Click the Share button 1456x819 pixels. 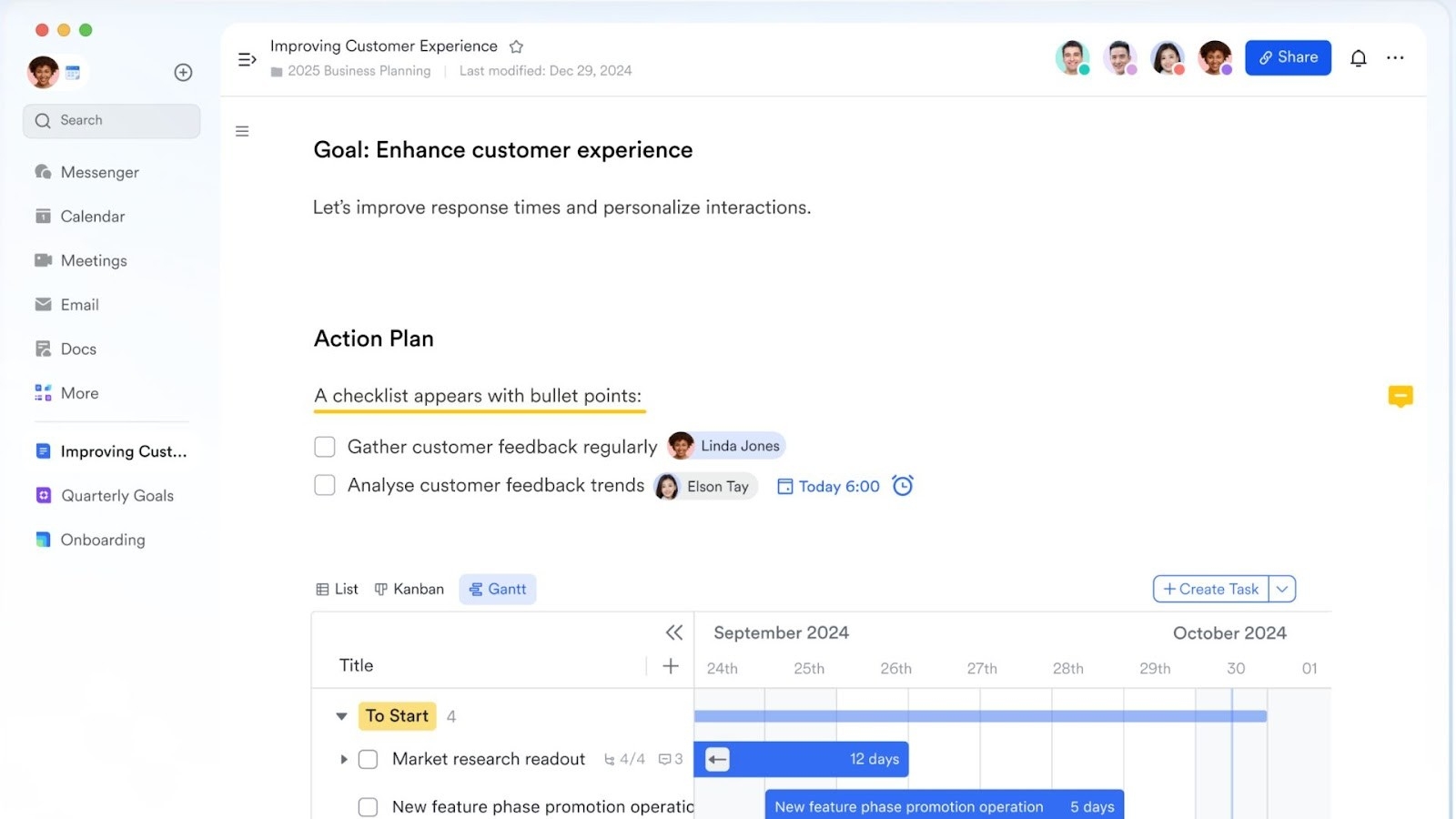[x=1288, y=57]
